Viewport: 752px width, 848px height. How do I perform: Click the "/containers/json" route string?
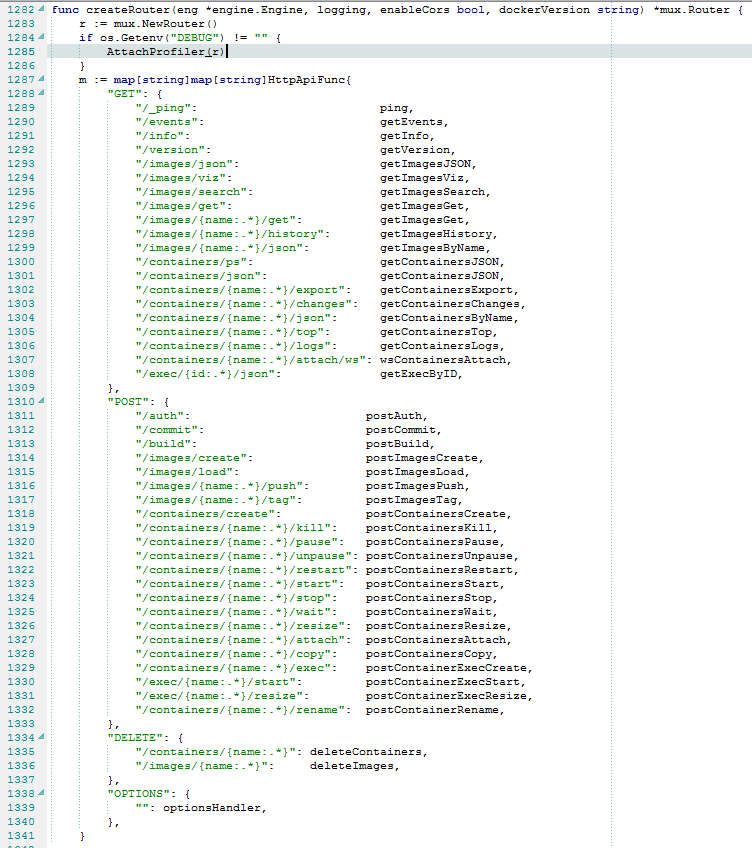coord(197,276)
